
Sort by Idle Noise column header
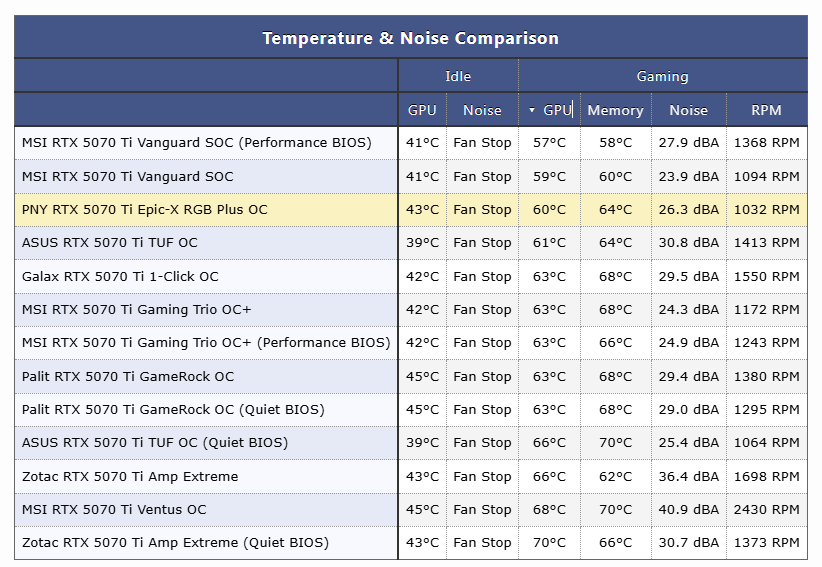482,110
